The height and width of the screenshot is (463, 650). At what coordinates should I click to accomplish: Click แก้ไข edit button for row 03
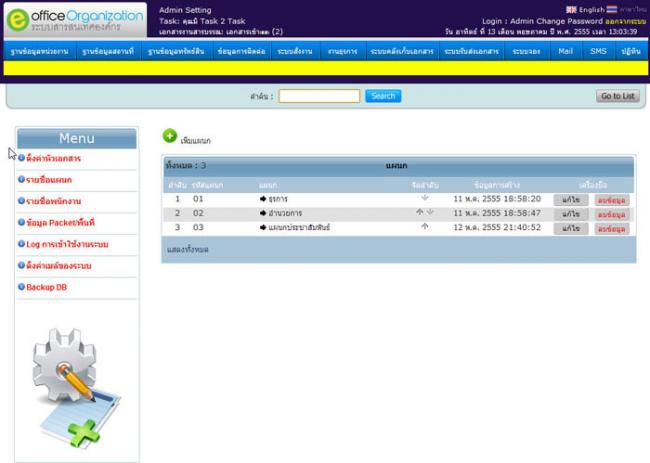[571, 228]
